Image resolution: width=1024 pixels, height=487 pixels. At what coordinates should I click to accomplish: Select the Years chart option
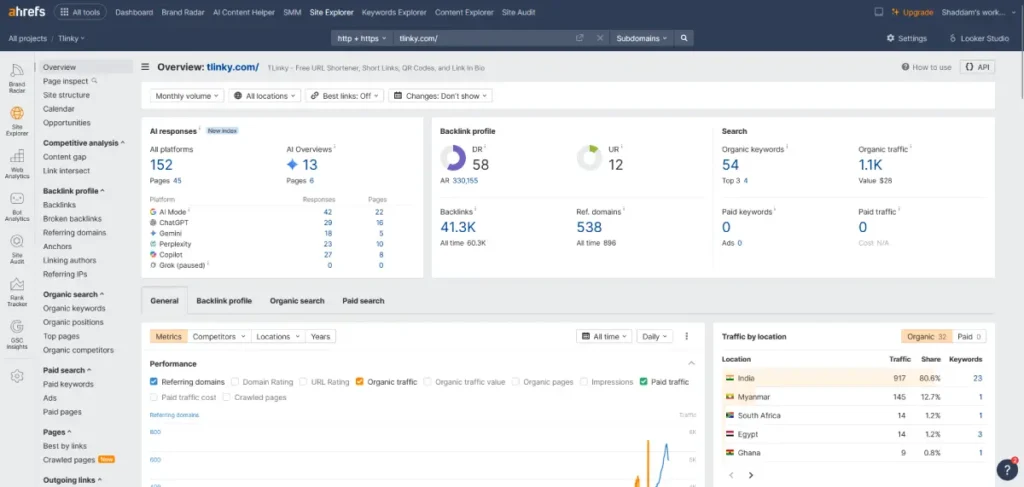pos(321,336)
